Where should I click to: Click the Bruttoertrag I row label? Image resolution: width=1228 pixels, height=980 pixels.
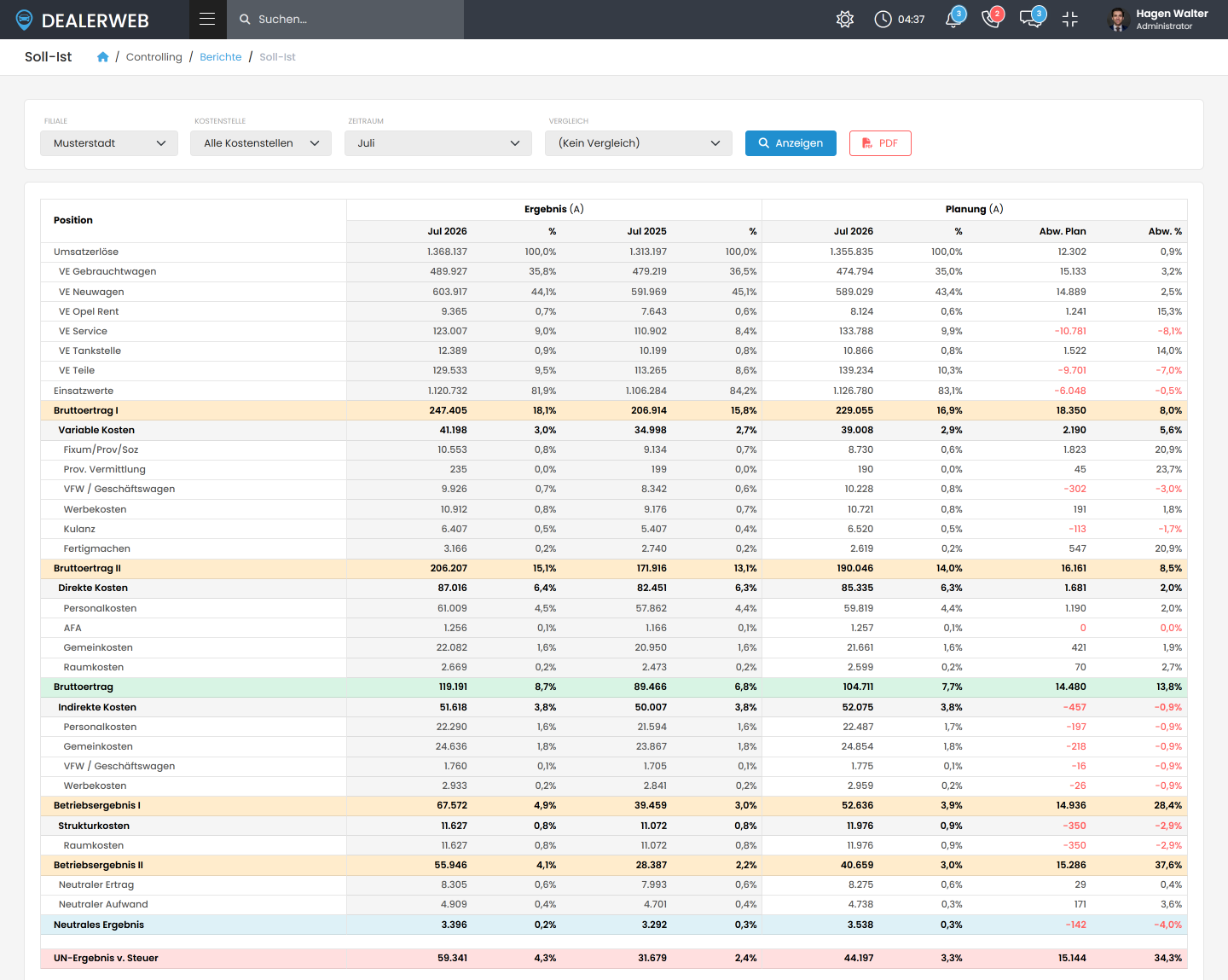86,410
